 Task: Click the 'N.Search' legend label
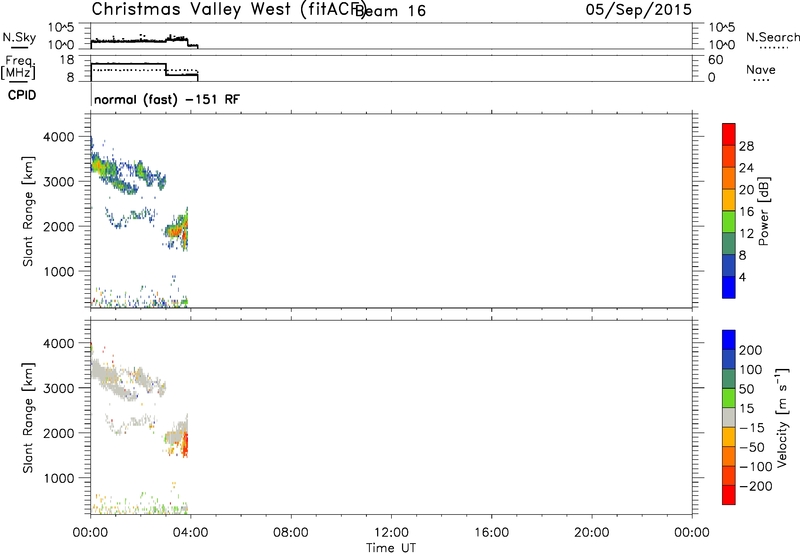(x=773, y=37)
